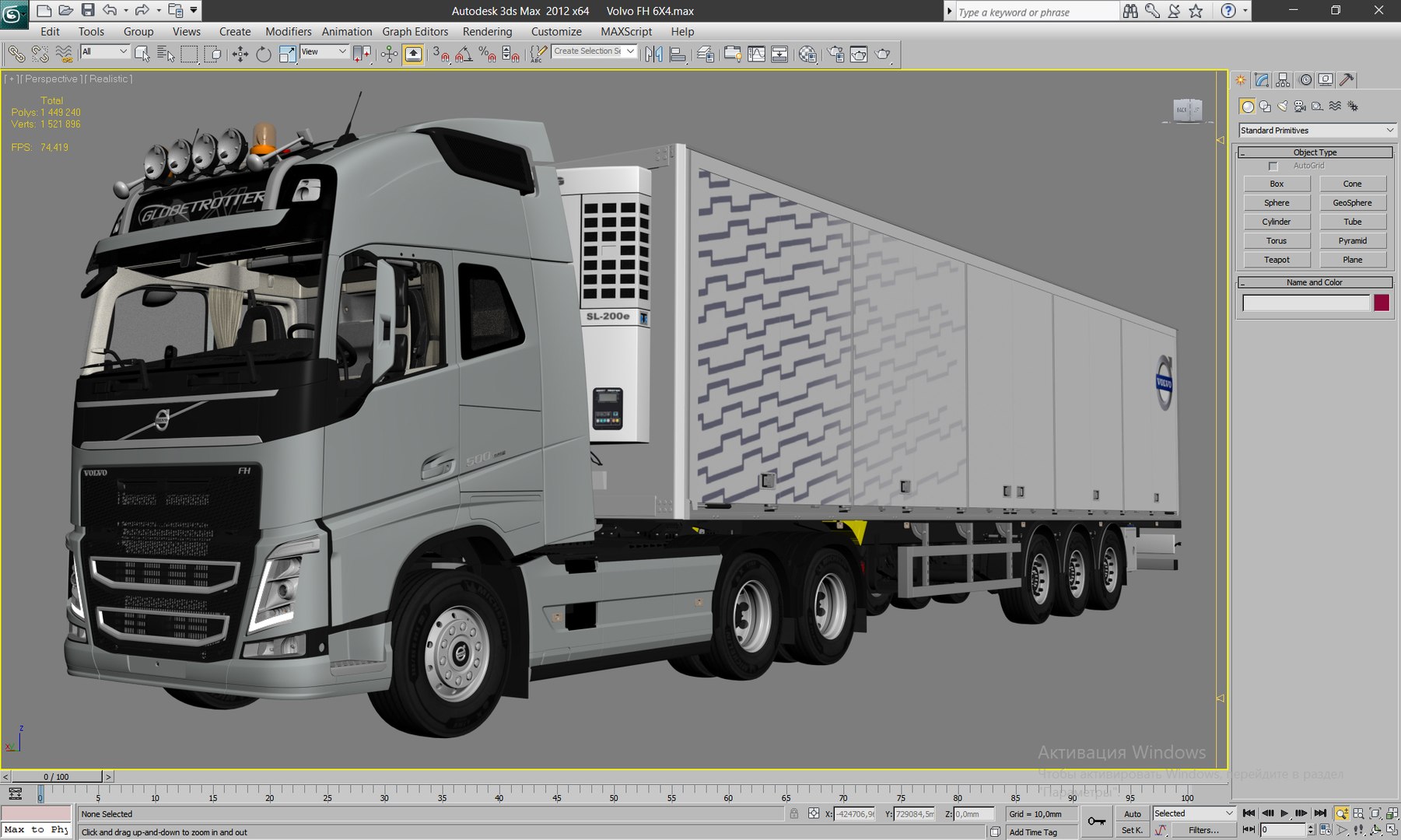This screenshot has height=840, width=1401.
Task: Toggle the Percent Snap button
Action: coord(488,54)
